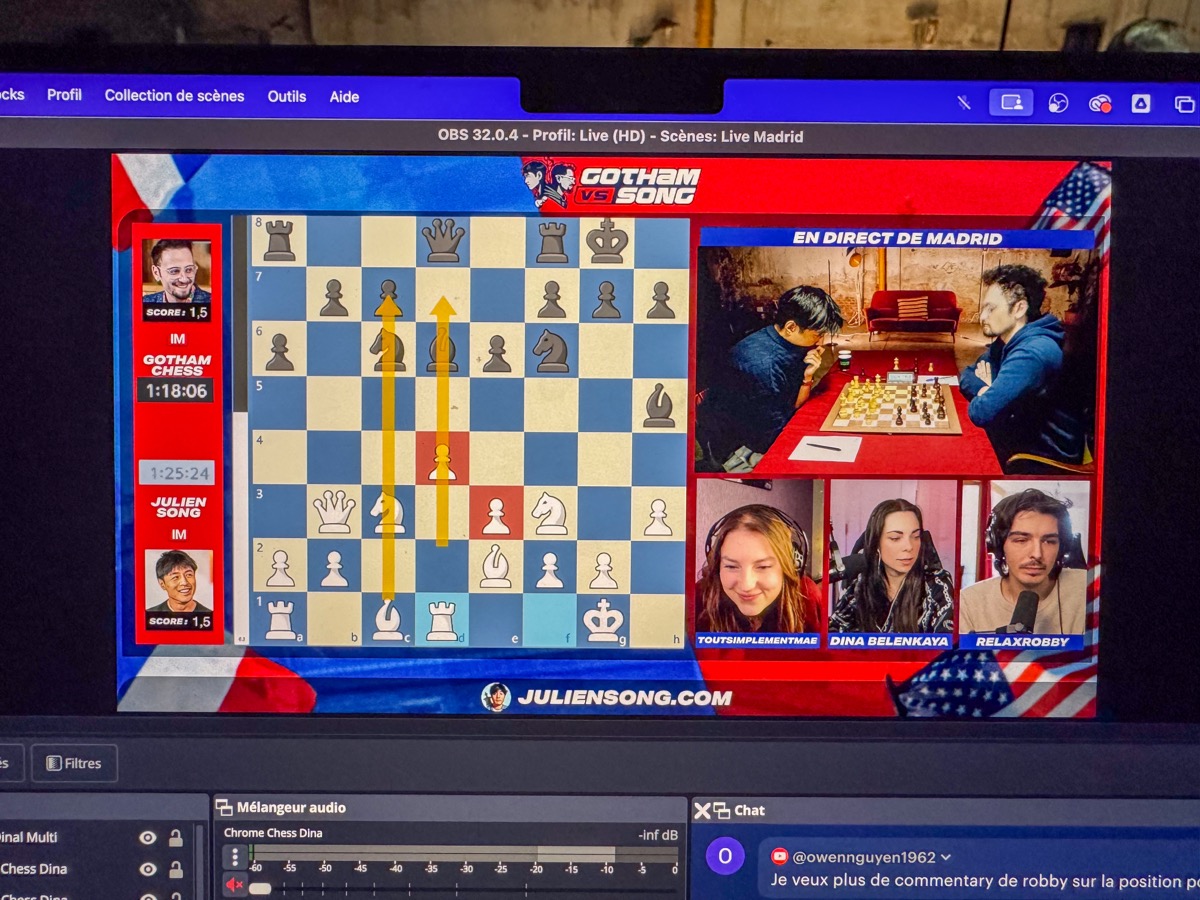Click the OBS swirl icon in macOS menu bar
1200x900 pixels.
(1056, 101)
